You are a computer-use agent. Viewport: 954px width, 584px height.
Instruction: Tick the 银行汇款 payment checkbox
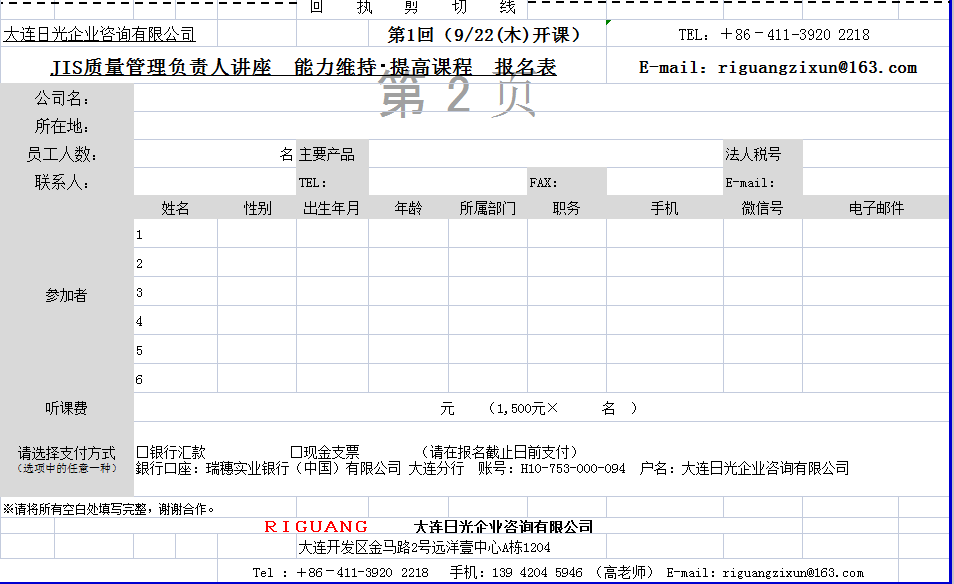point(142,452)
